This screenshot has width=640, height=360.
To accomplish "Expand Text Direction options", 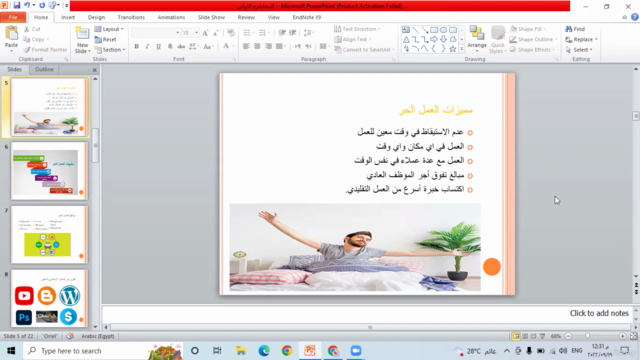I will point(357,29).
